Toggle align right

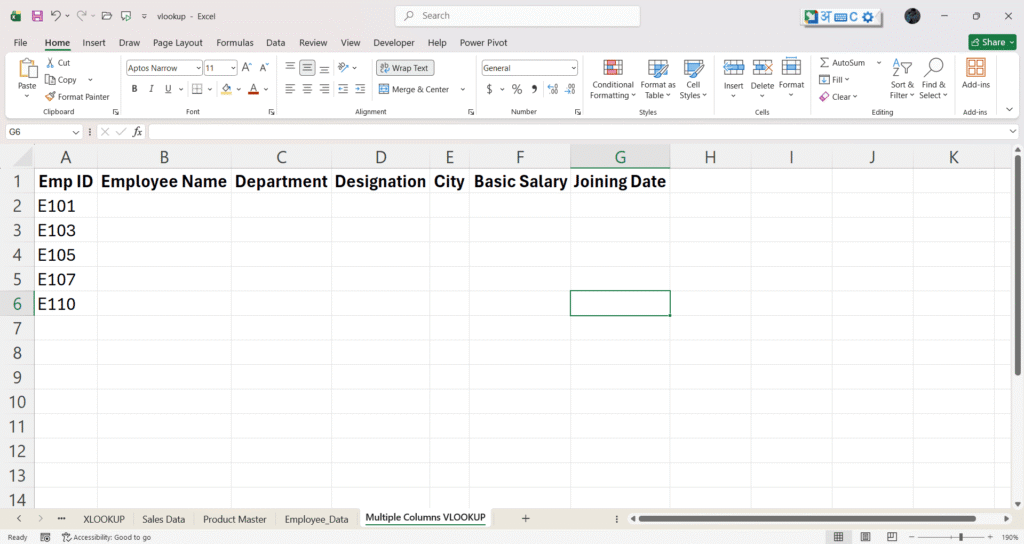click(x=325, y=89)
